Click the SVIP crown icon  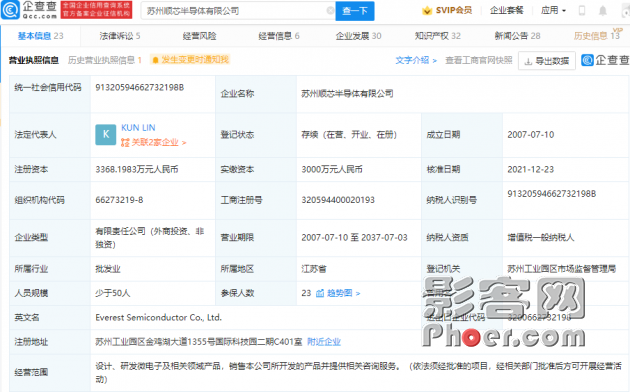click(x=427, y=11)
